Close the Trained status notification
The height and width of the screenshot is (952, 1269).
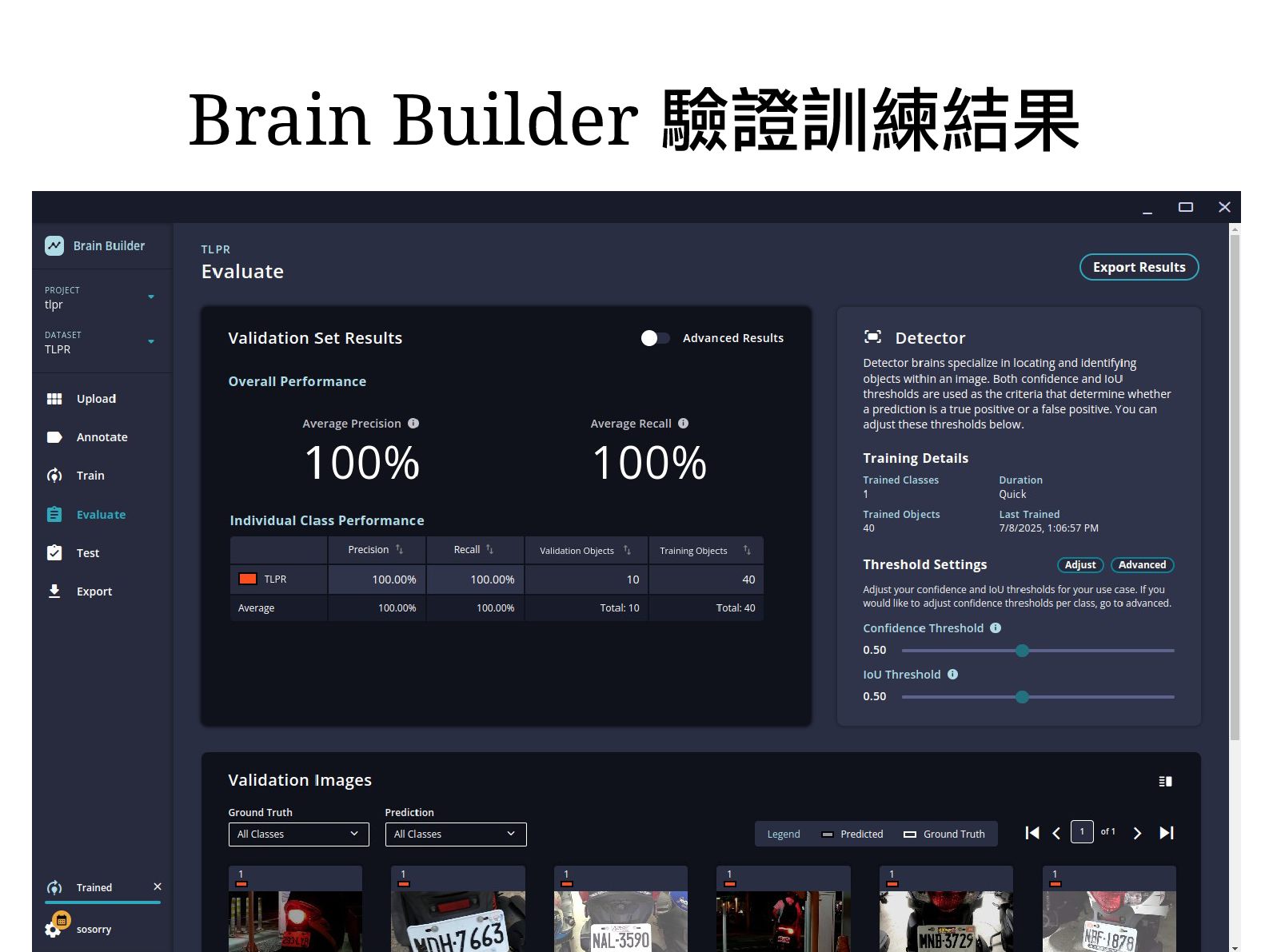[158, 886]
